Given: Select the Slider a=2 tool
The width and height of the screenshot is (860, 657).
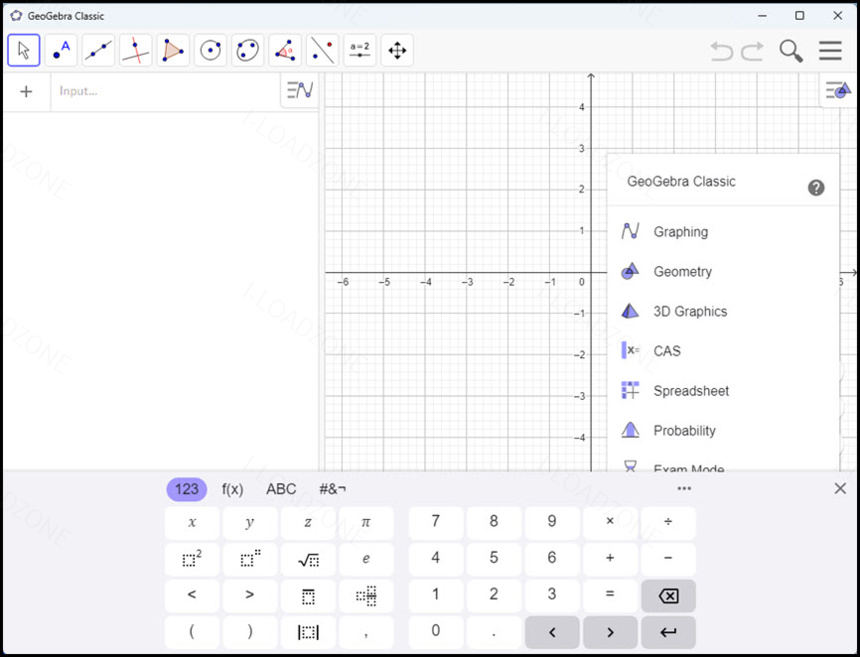Looking at the screenshot, I should click(x=359, y=50).
